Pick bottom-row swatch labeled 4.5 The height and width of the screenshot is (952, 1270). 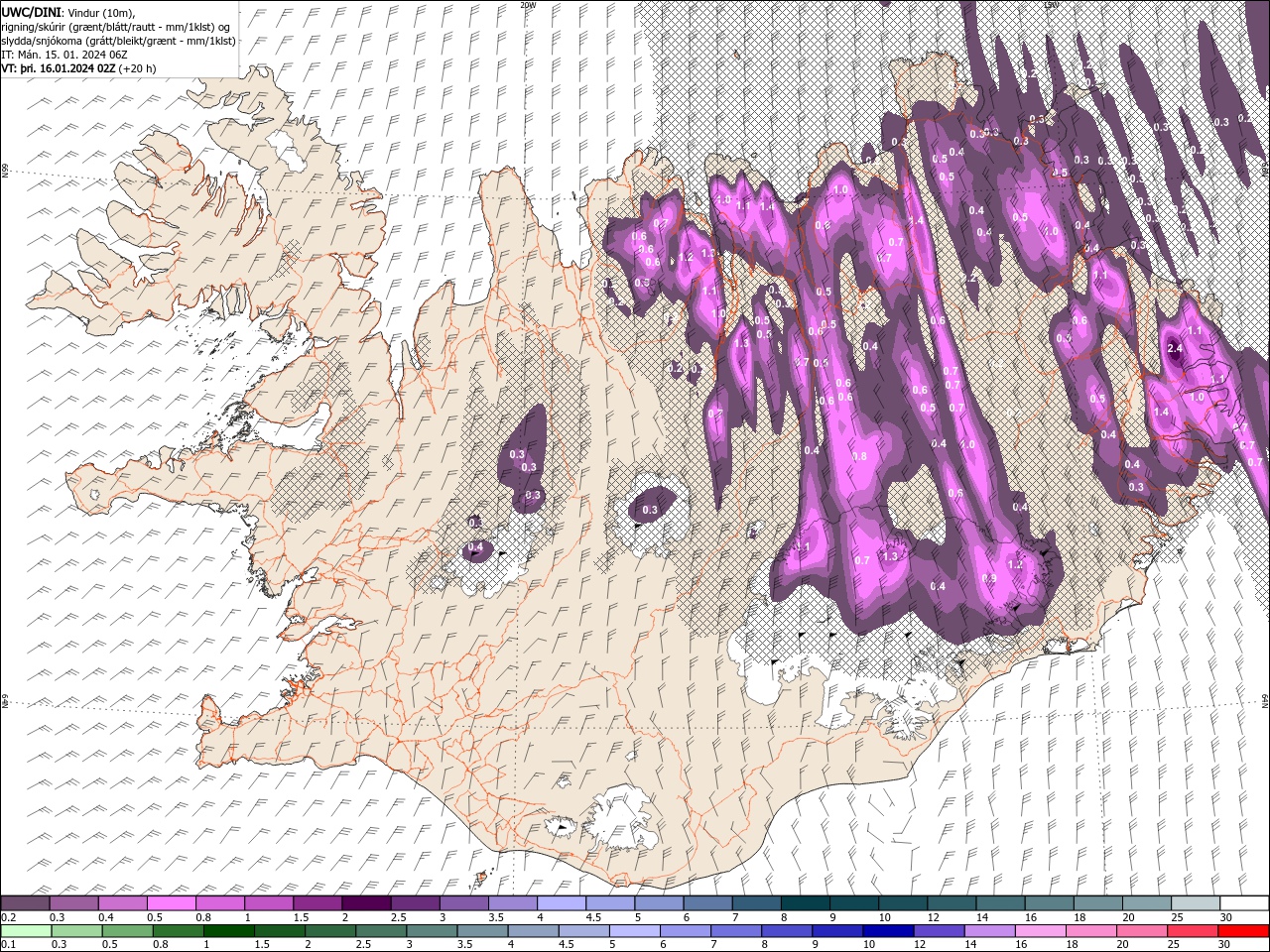pyautogui.click(x=585, y=931)
